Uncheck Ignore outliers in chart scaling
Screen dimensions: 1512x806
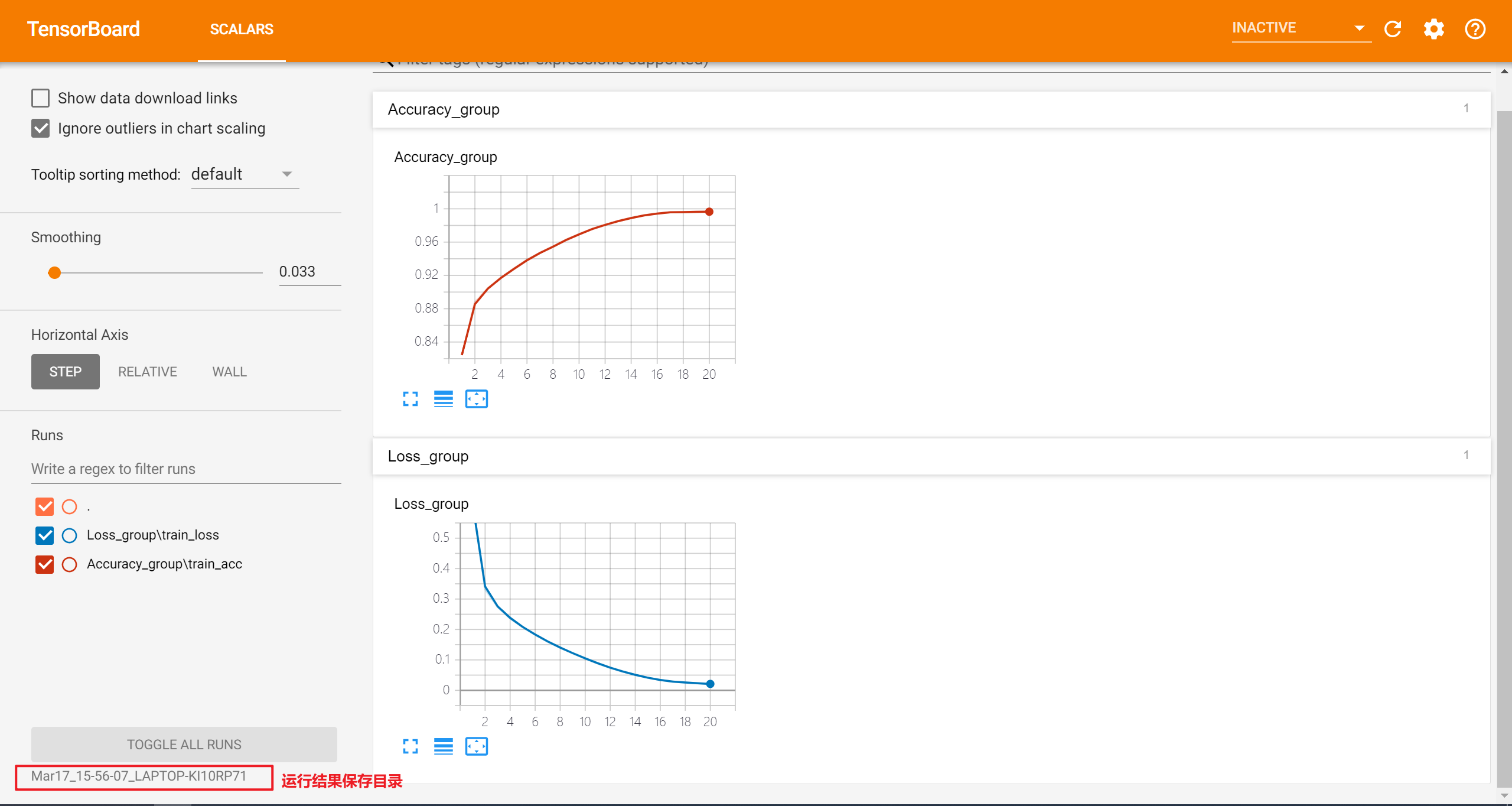point(41,128)
